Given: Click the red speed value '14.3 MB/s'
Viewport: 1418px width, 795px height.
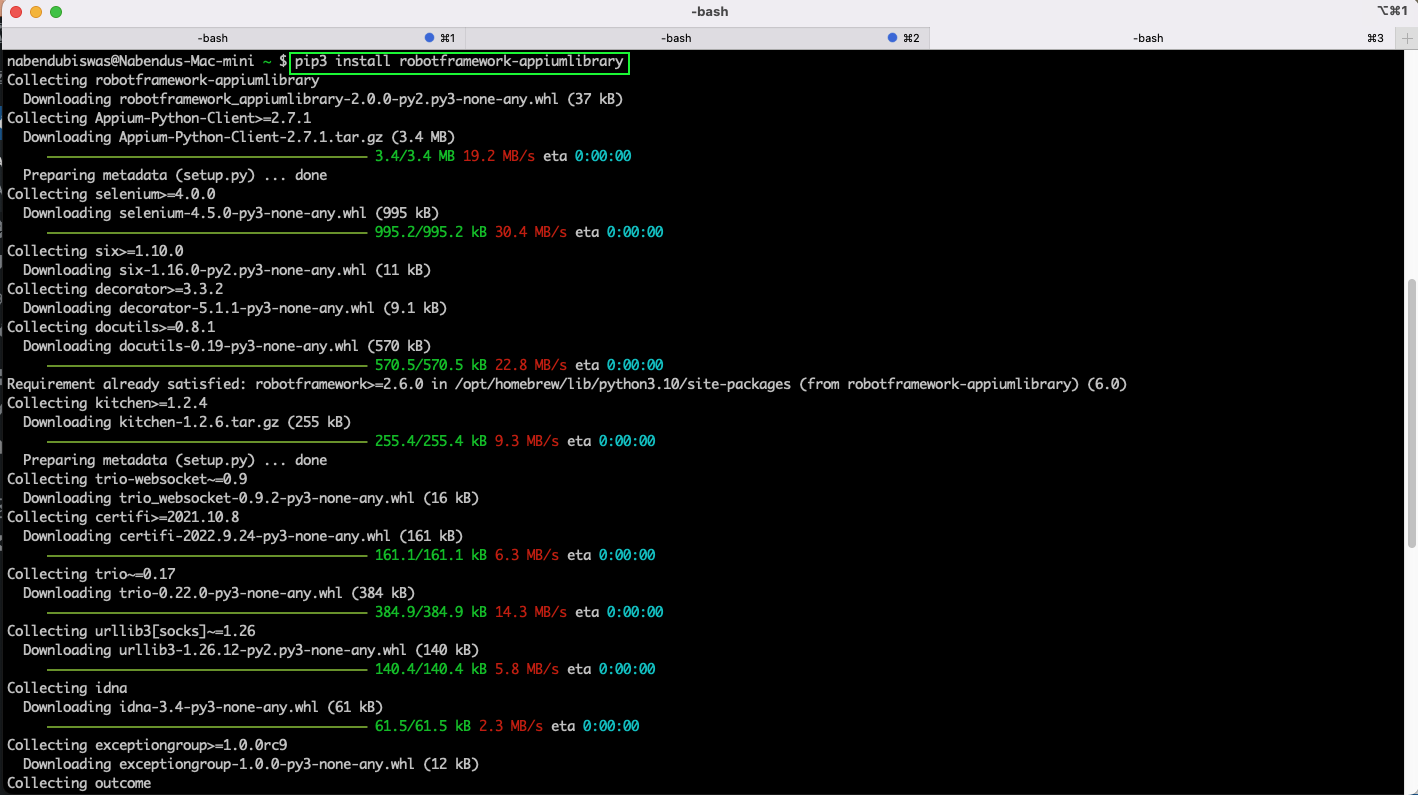Looking at the screenshot, I should 531,612.
